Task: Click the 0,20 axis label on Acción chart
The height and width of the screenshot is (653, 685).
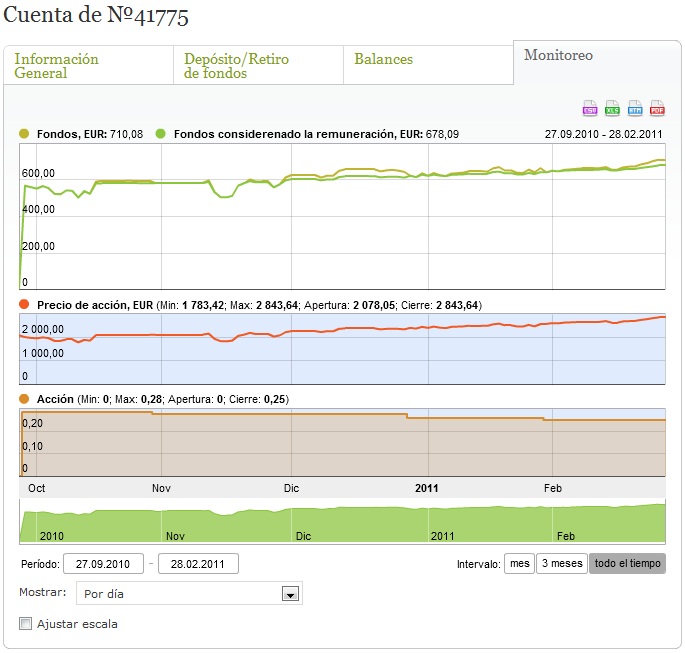Action: tap(32, 423)
